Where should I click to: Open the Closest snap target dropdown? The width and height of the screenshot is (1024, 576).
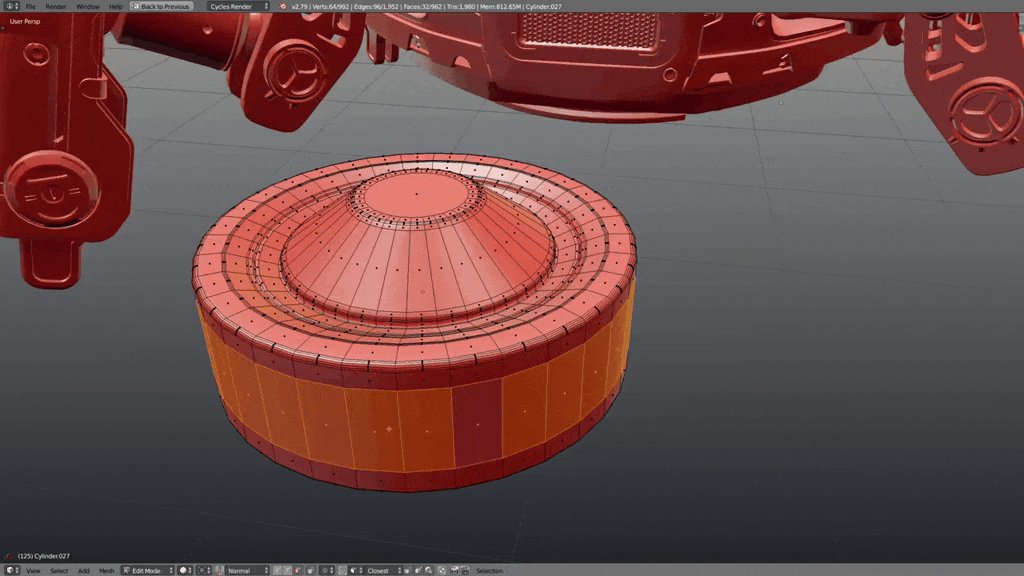tap(383, 570)
